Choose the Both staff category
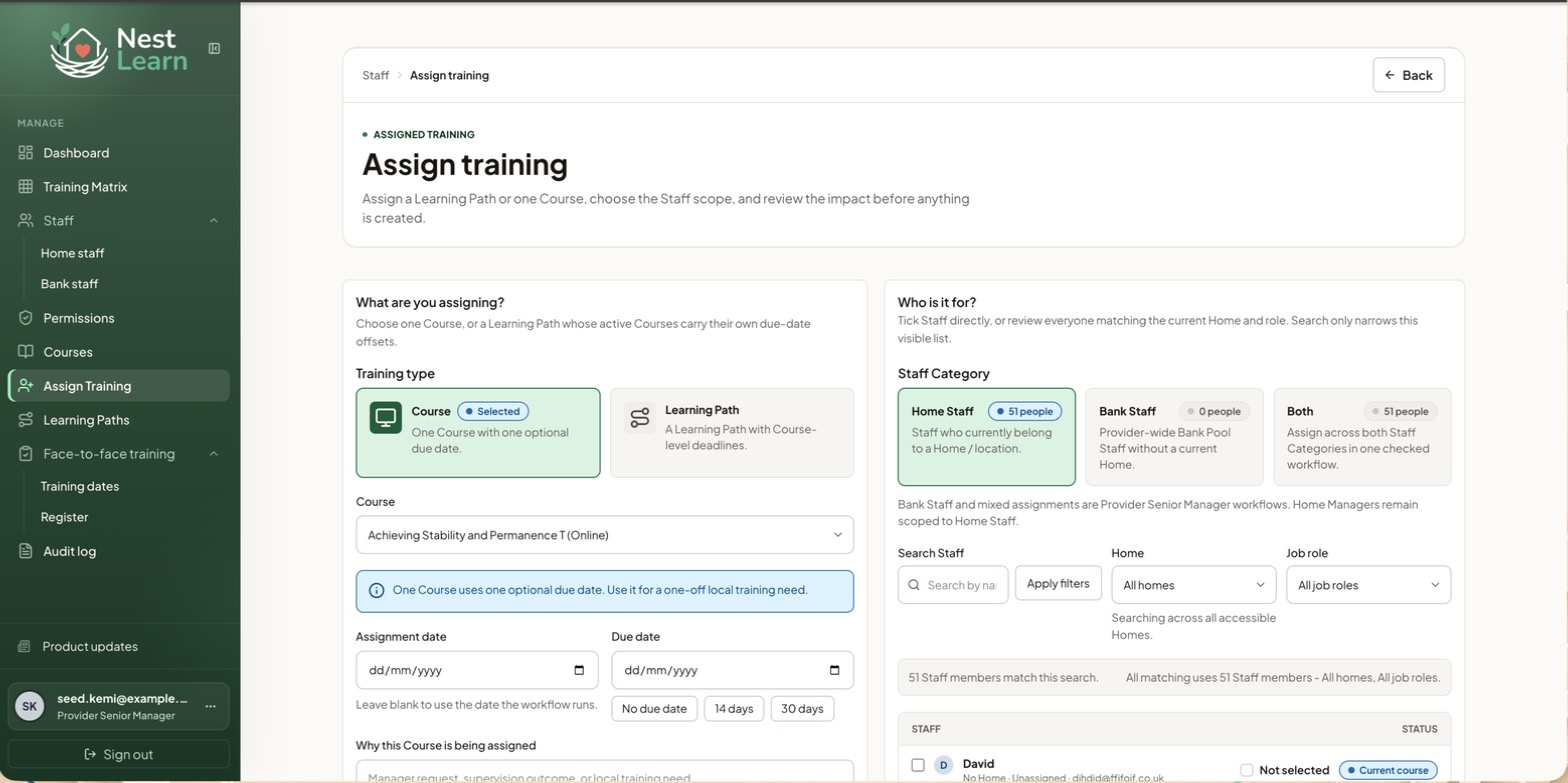 (1362, 437)
